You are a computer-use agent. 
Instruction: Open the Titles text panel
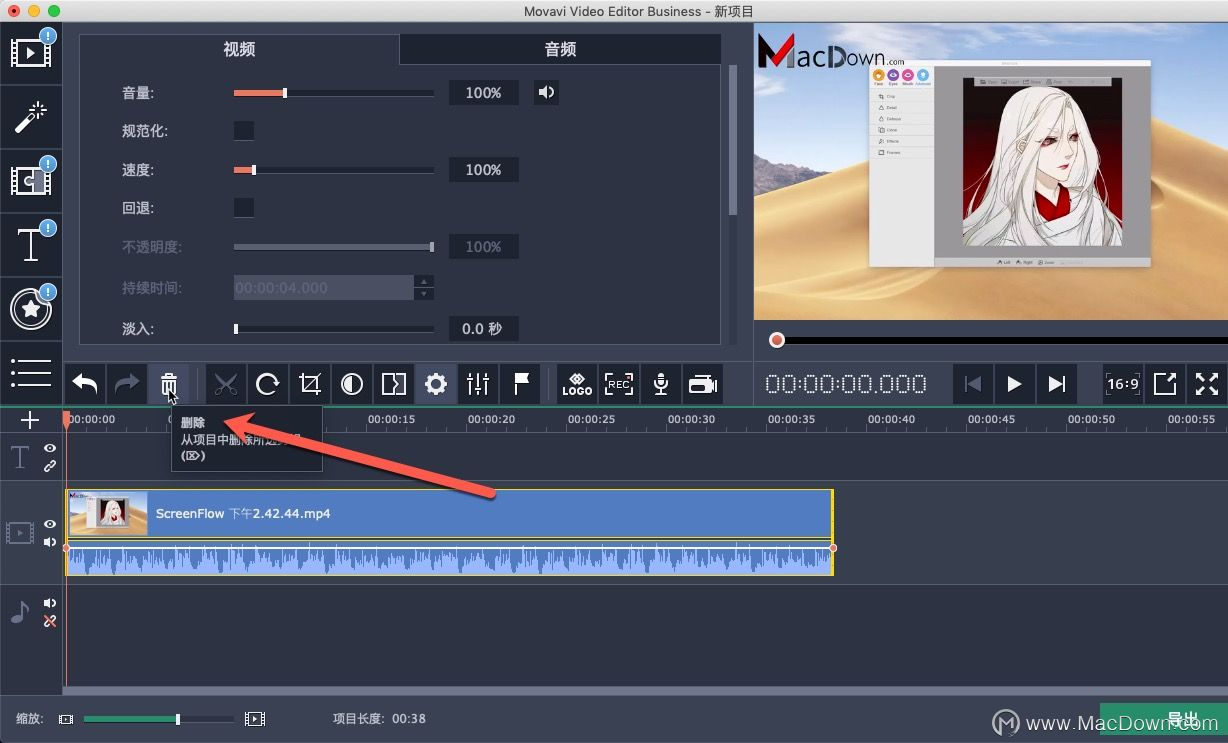pos(31,245)
